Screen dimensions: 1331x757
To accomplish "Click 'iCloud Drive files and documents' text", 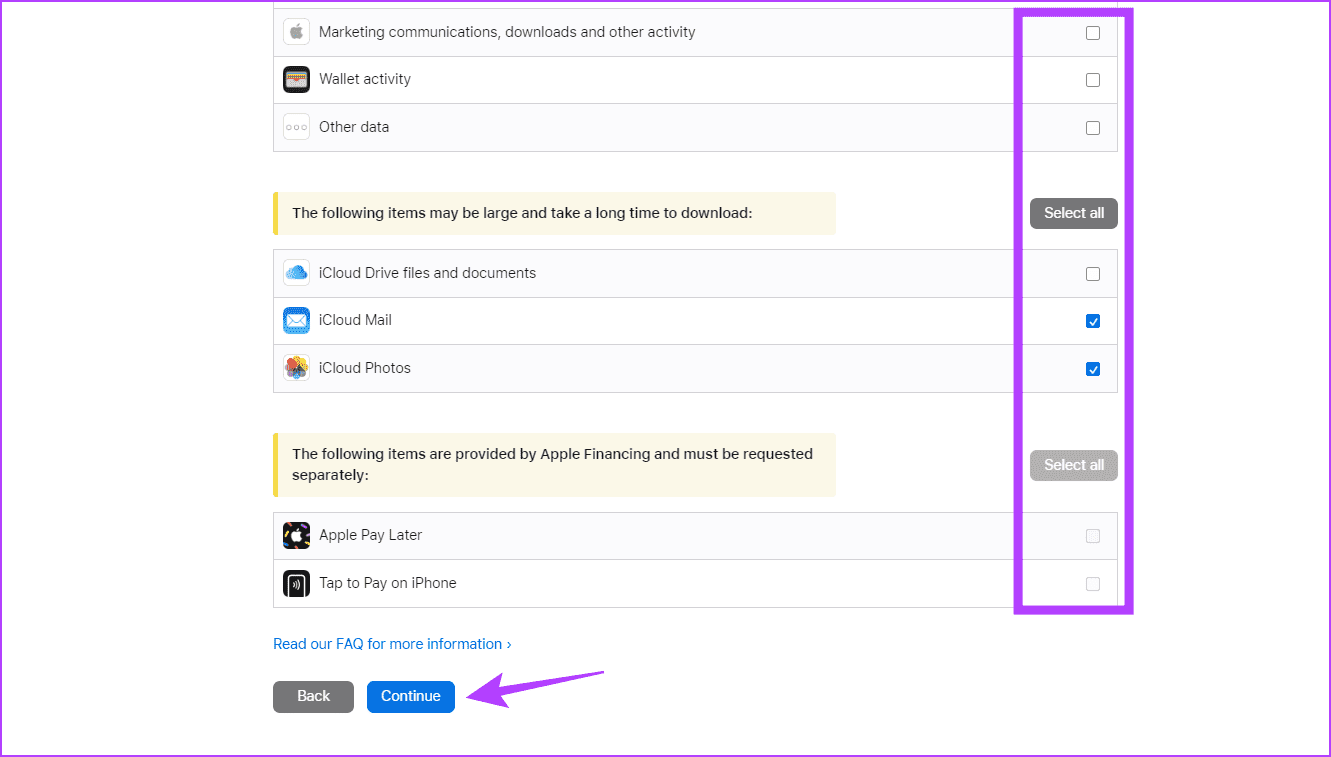I will click(427, 273).
